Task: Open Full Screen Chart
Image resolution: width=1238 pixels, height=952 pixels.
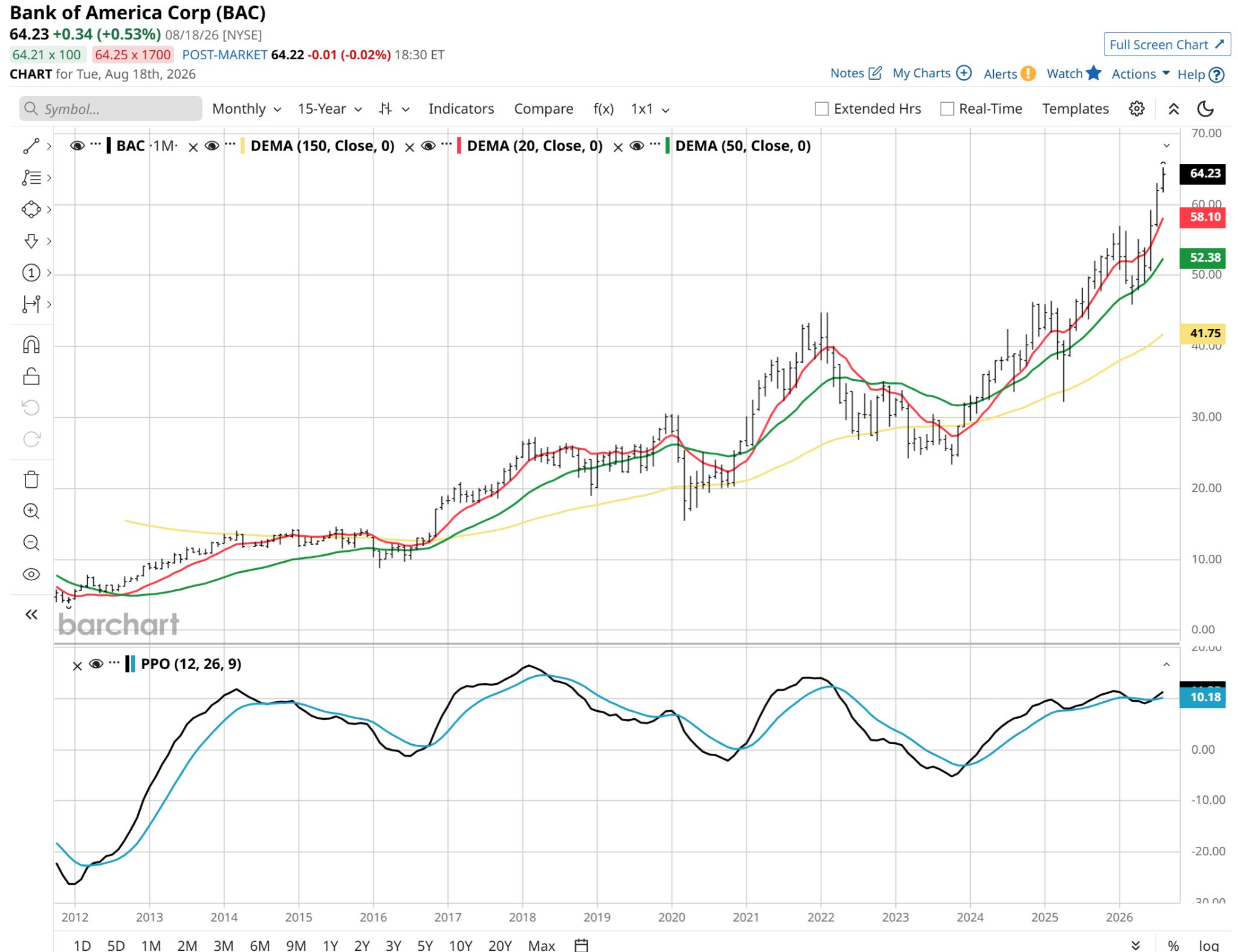Action: (1167, 44)
